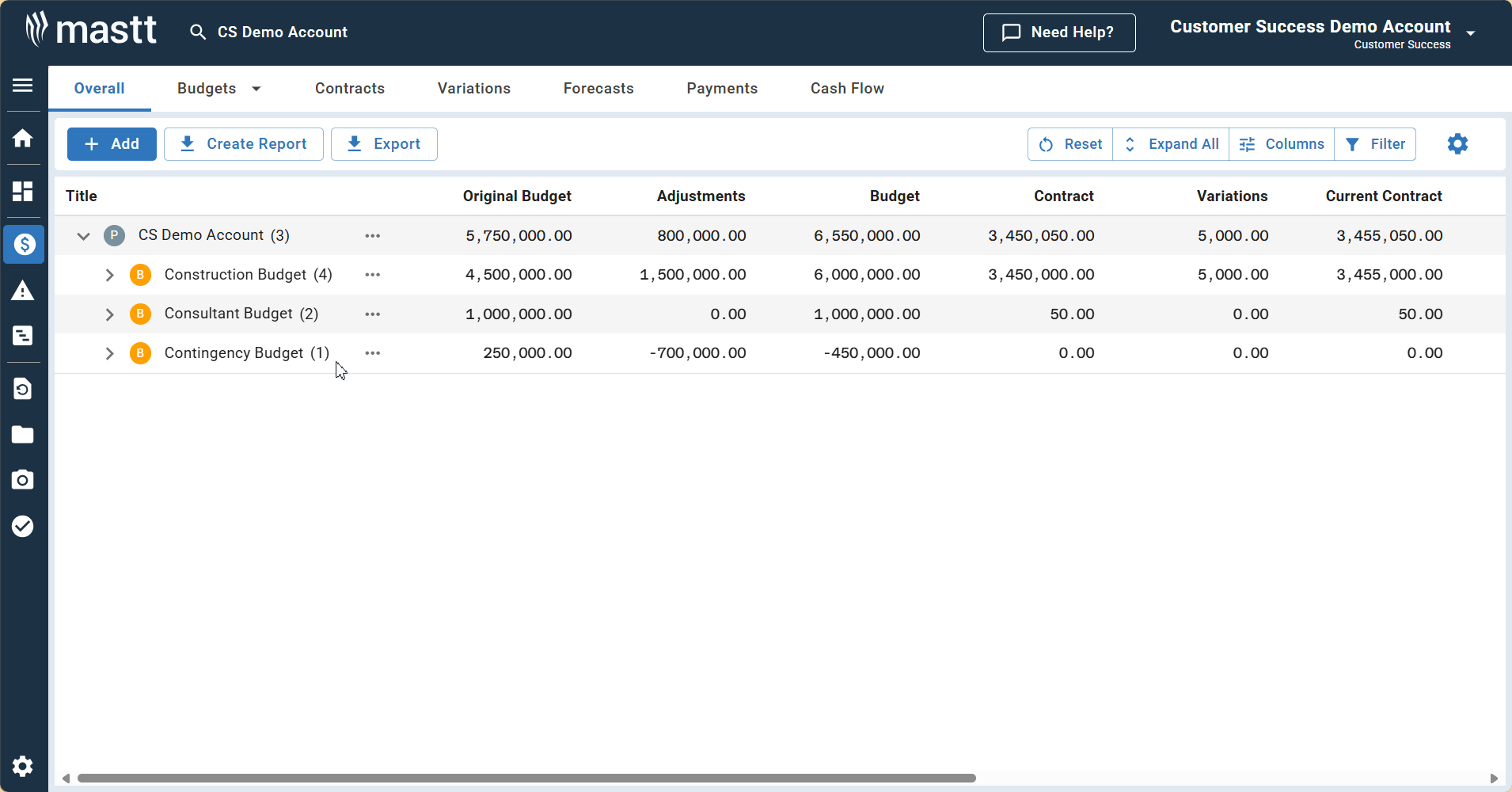Screen dimensions: 1512x792
Task: Open the schedule Gantt icon in sidebar
Action: (x=23, y=336)
